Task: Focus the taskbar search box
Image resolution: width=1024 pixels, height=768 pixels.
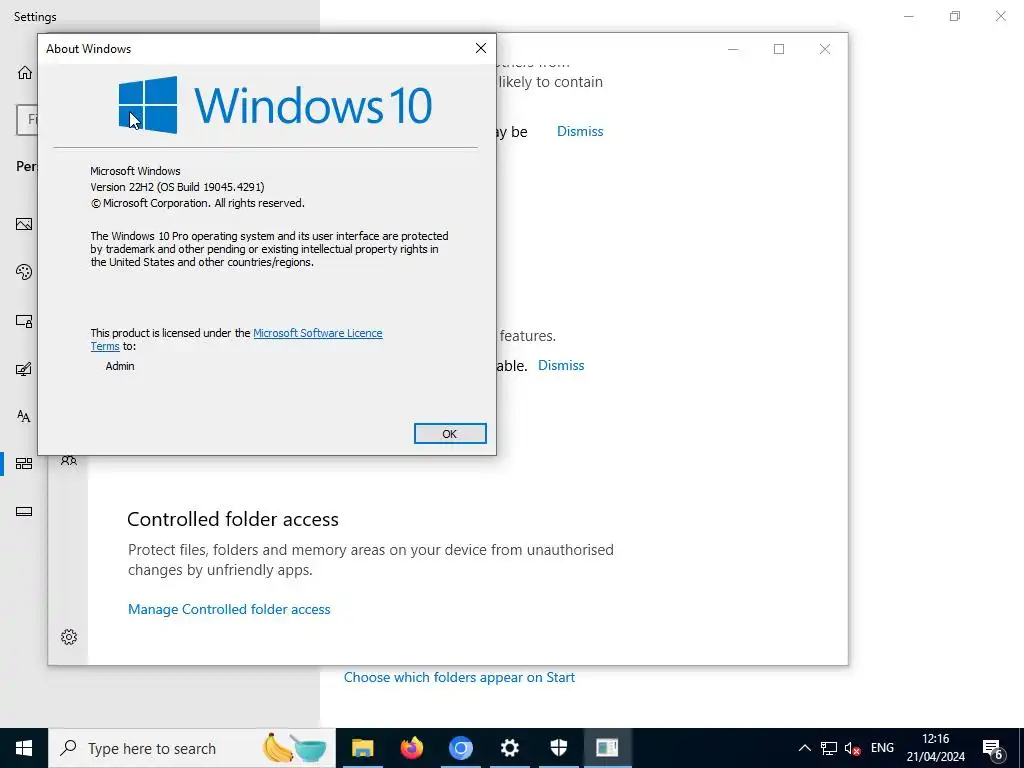Action: point(192,748)
